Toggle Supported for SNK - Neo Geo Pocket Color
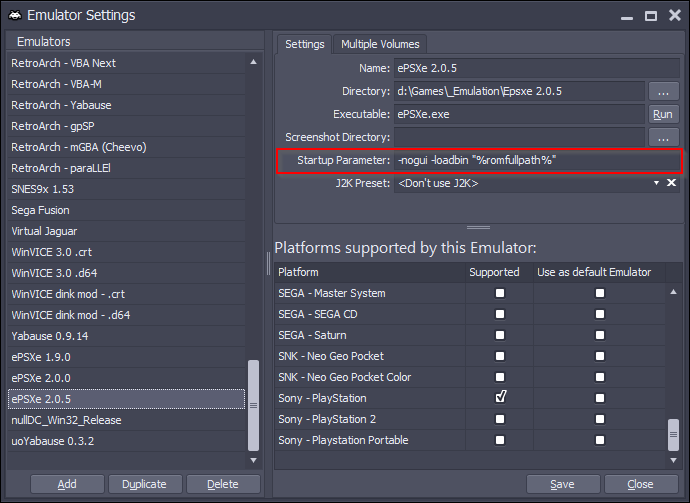Image resolution: width=690 pixels, height=503 pixels. (500, 377)
